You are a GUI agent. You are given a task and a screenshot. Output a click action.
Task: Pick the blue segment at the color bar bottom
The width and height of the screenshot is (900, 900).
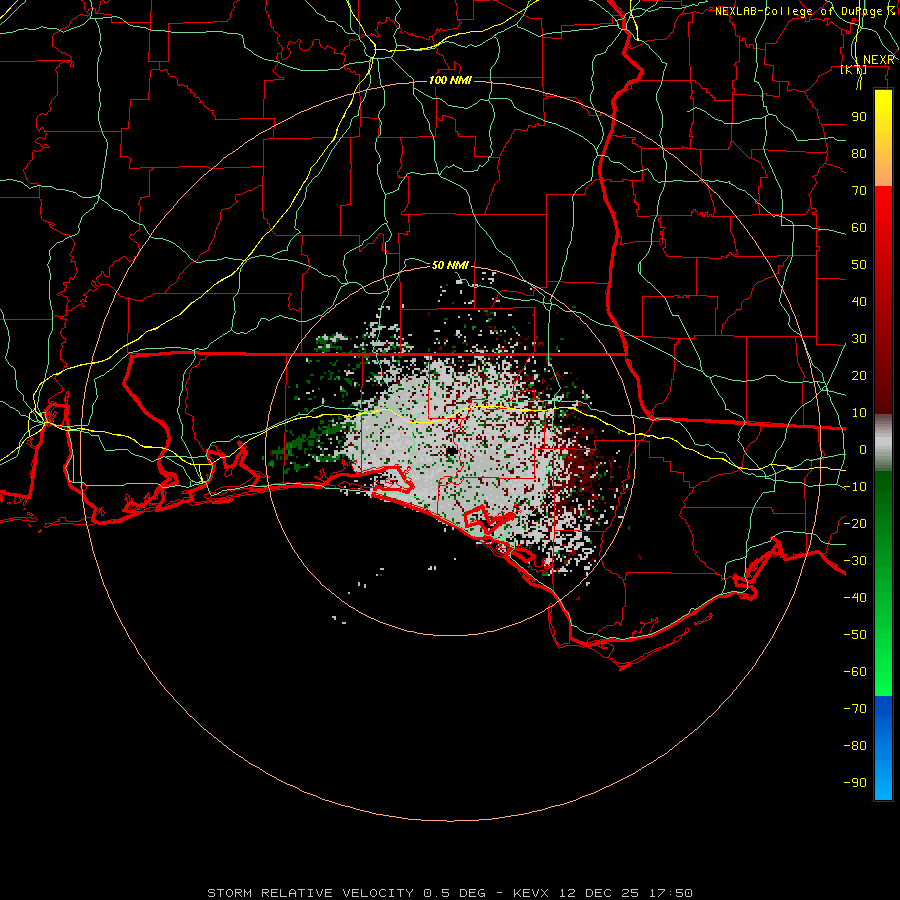coord(883,748)
